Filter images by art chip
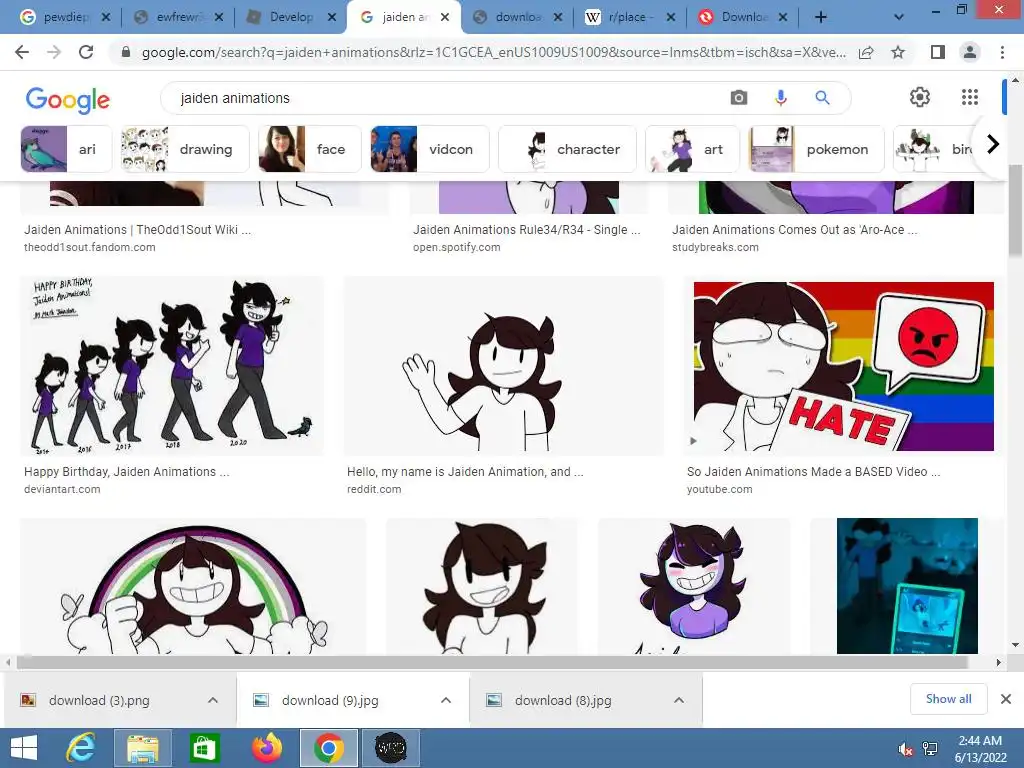Viewport: 1024px width, 768px height. 692,149
